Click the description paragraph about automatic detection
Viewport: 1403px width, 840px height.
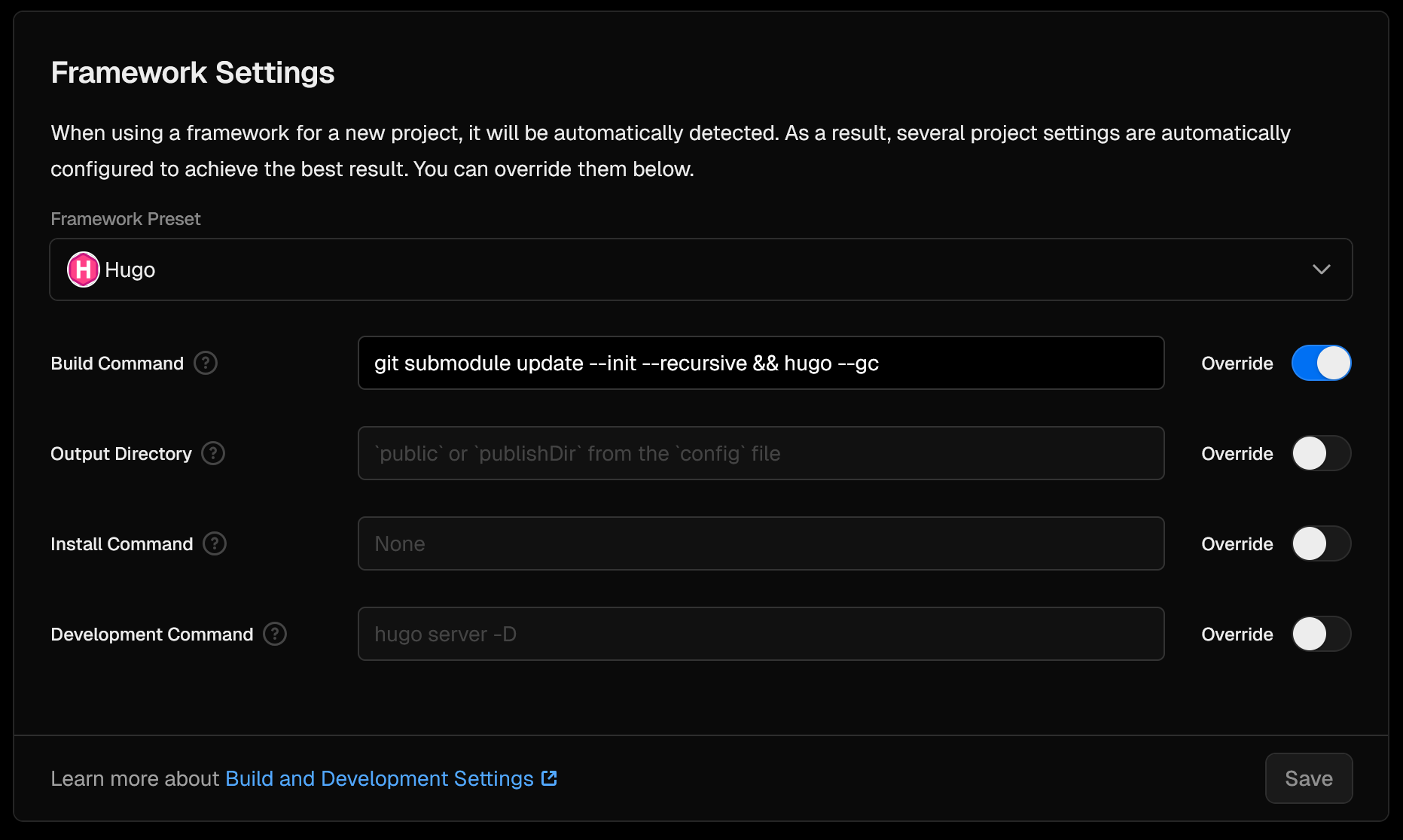(x=670, y=151)
